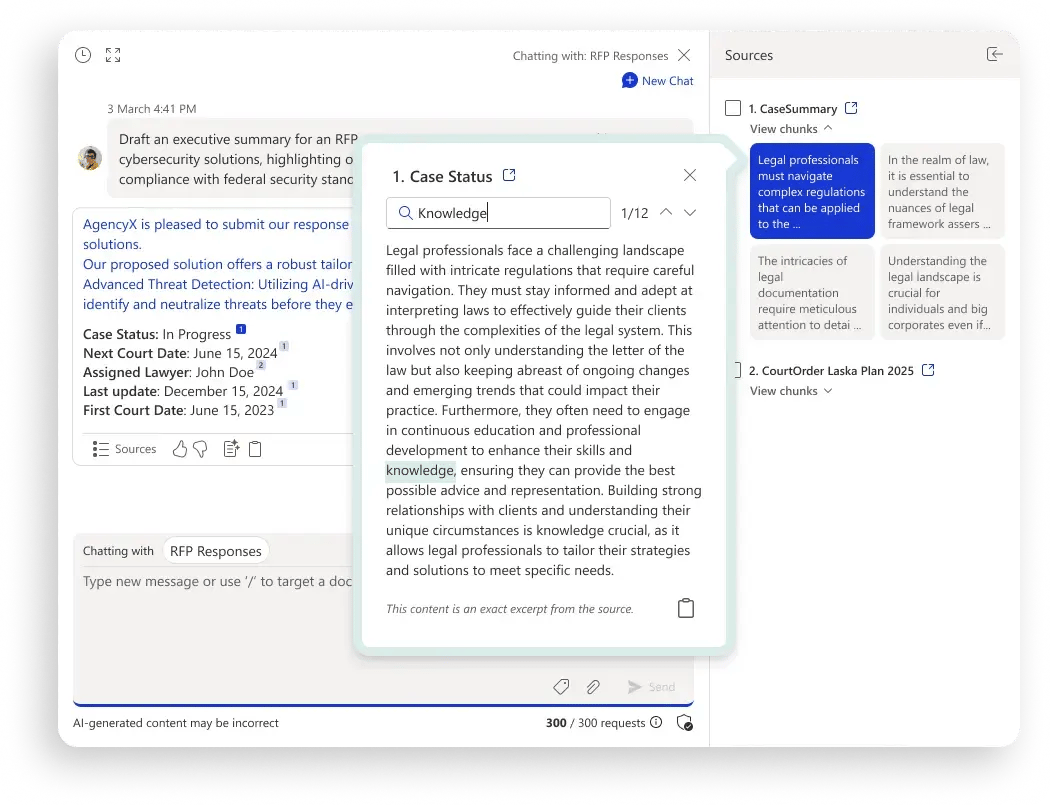The height and width of the screenshot is (805, 1050).
Task: Copy the AI response to clipboard
Action: [256, 449]
